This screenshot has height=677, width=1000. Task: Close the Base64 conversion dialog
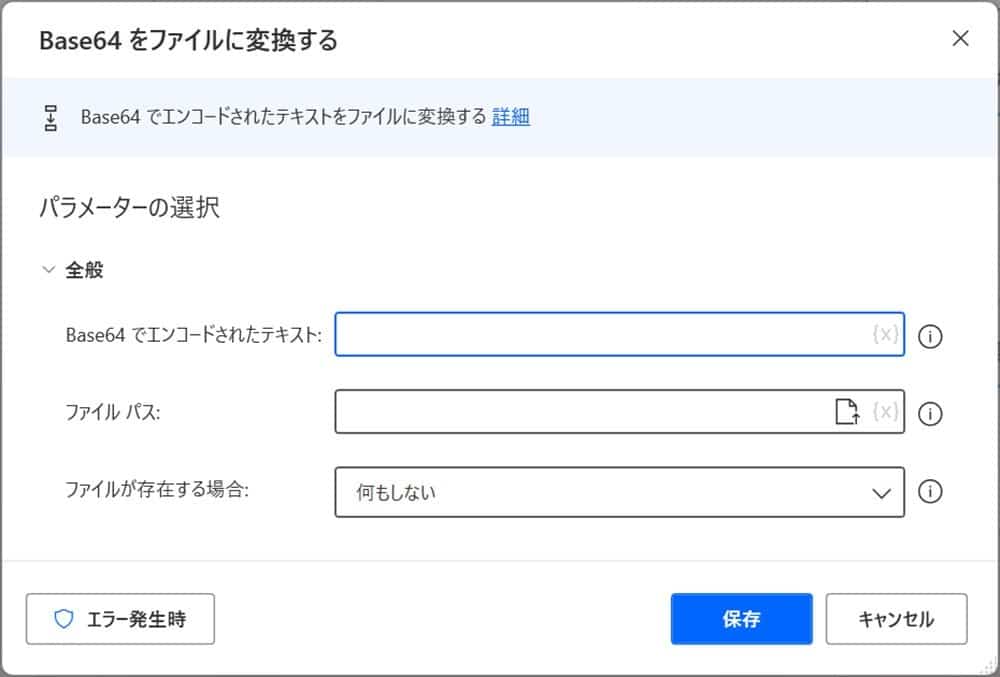[960, 39]
